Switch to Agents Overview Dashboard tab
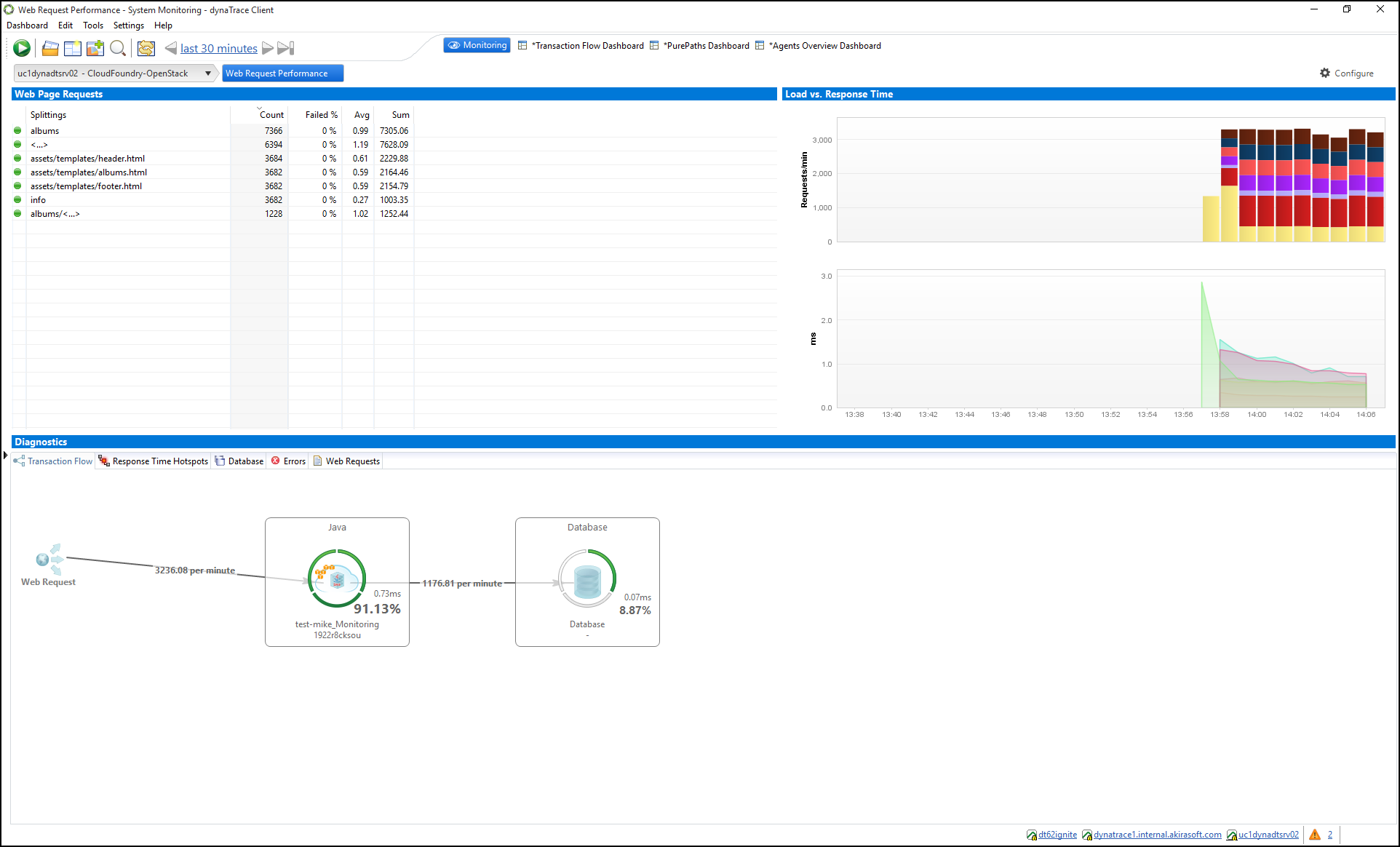1400x847 pixels. point(818,46)
